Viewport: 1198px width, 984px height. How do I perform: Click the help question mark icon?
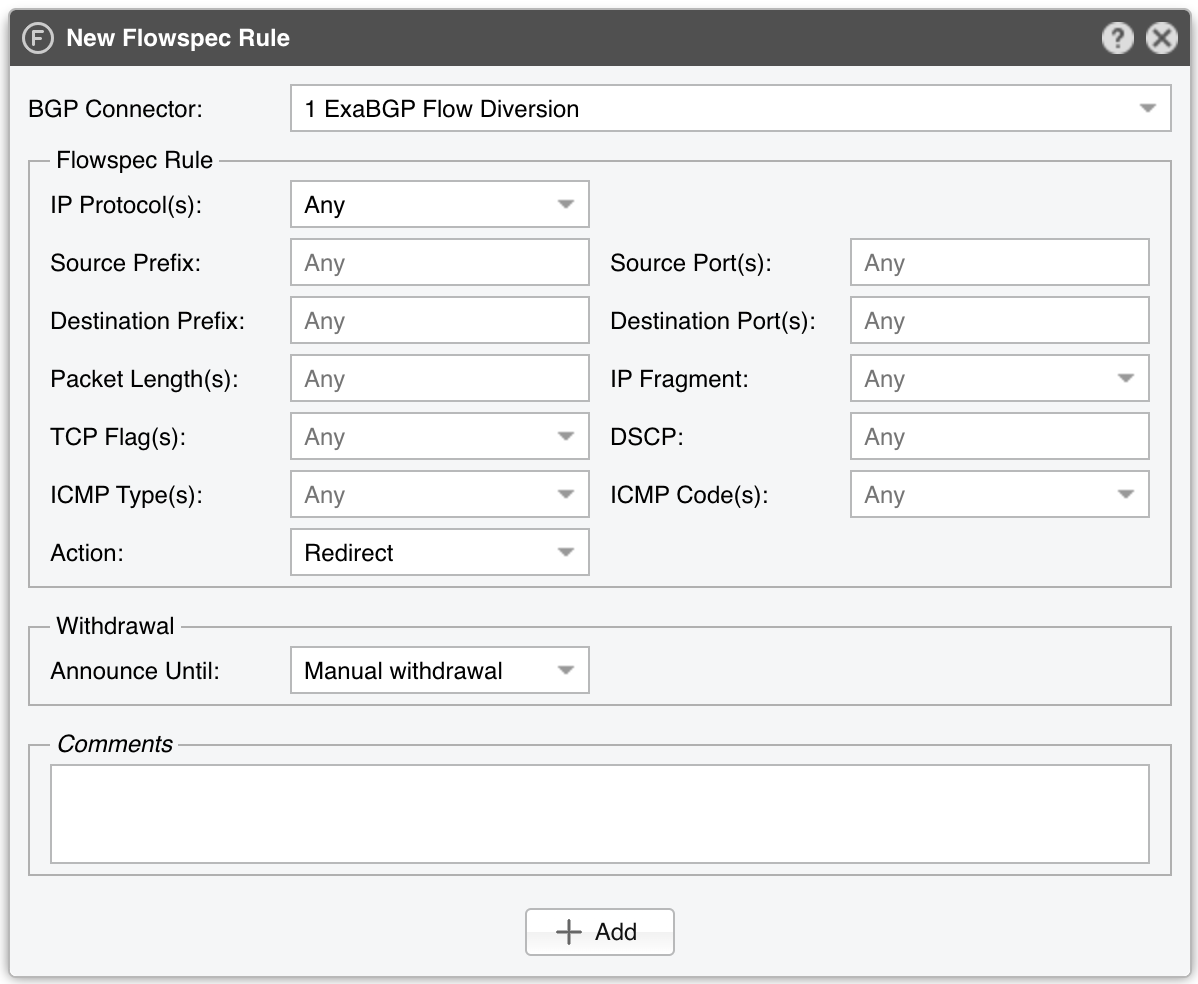click(1117, 38)
